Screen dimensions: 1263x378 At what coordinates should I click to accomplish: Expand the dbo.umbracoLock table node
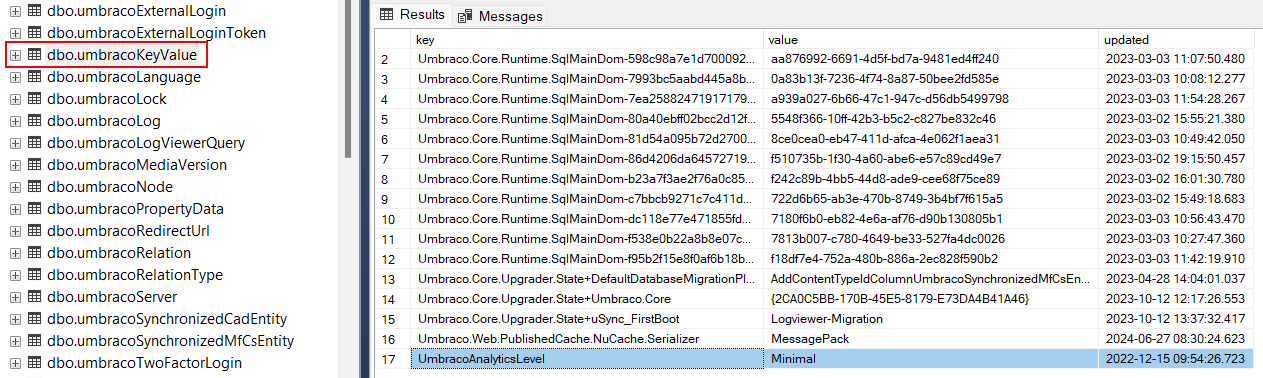point(15,99)
